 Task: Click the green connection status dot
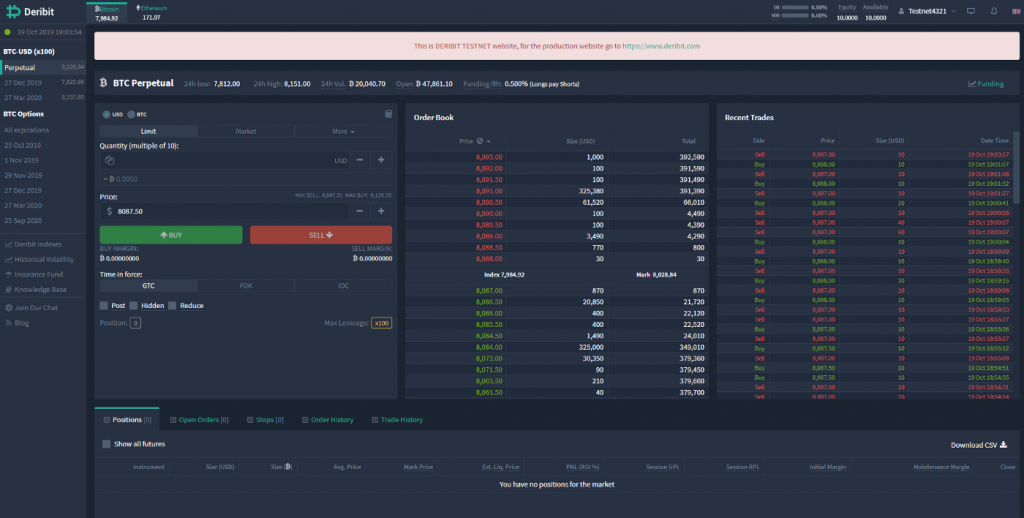(8, 32)
